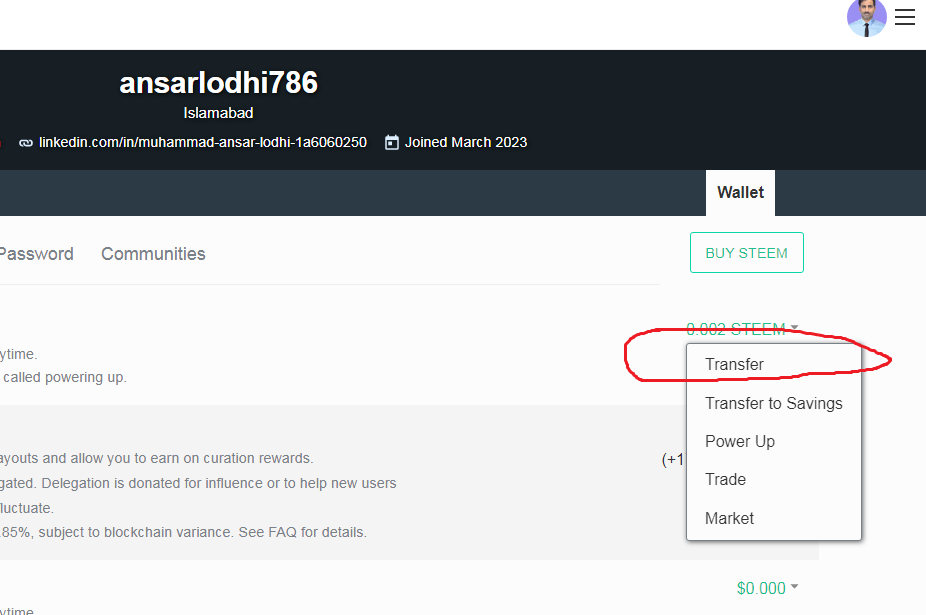Click the curation rewards description text
This screenshot has width=926, height=615.
pos(156,458)
